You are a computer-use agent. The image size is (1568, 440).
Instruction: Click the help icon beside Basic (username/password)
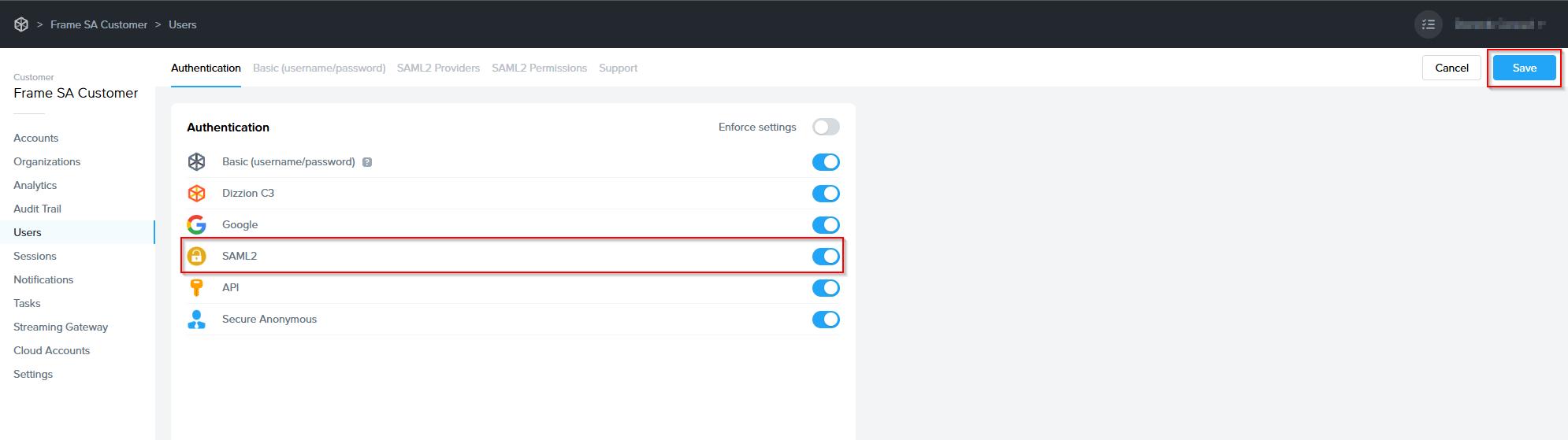[x=367, y=162]
